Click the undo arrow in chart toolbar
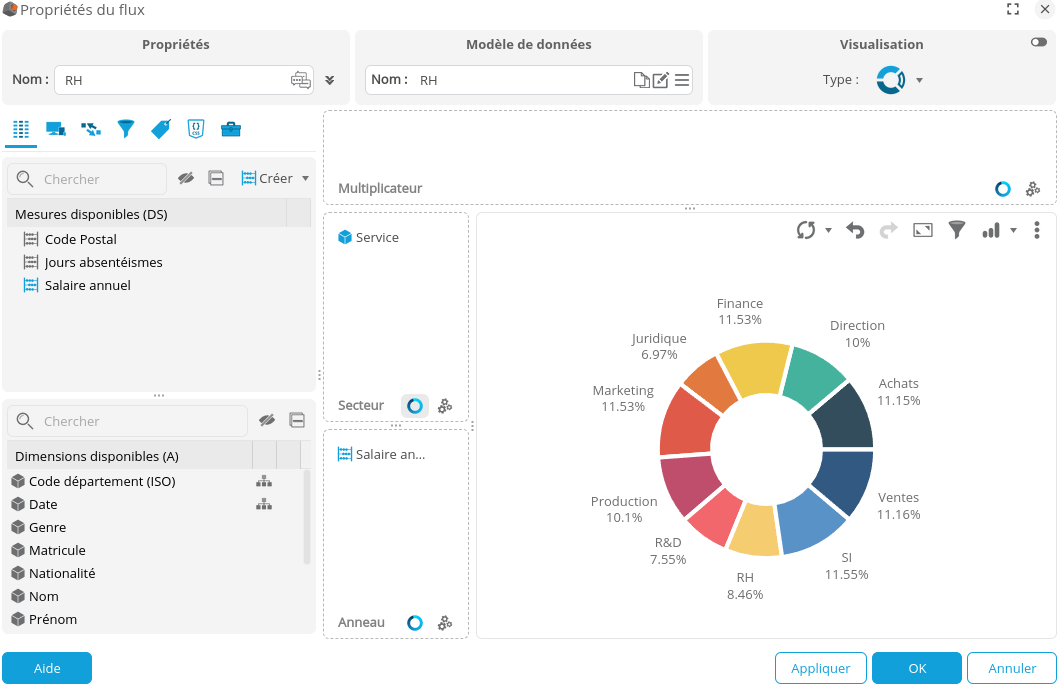 coord(855,230)
